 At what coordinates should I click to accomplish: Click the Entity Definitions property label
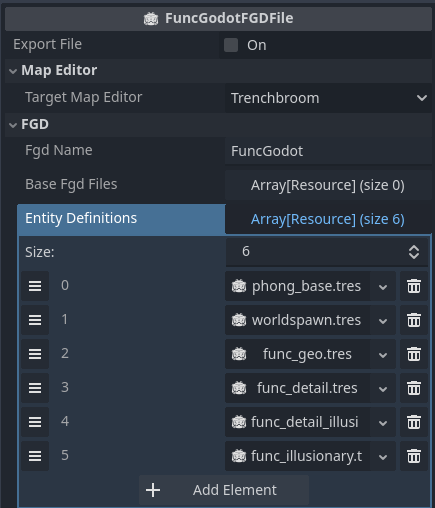[x=81, y=218]
